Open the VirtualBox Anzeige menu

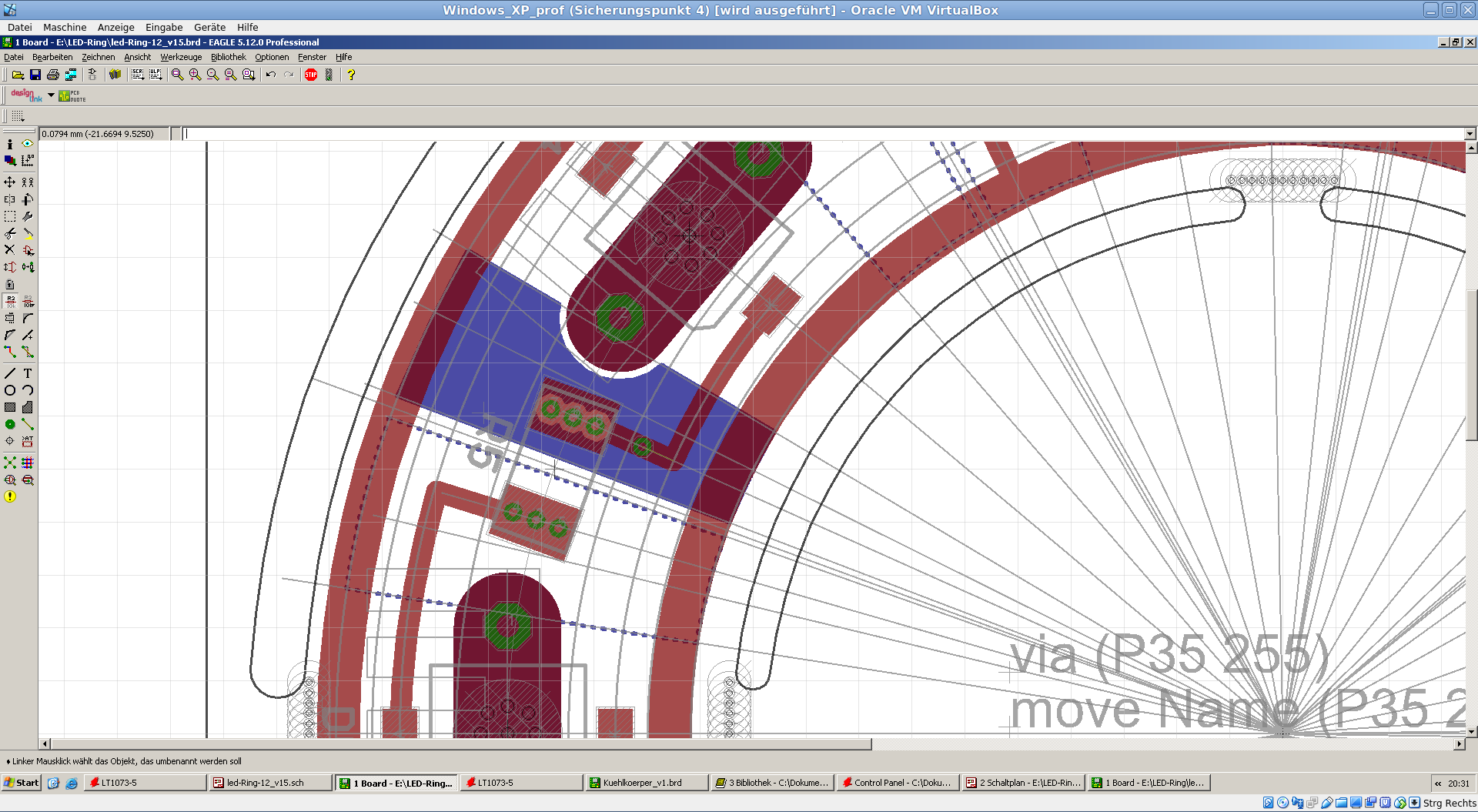click(x=115, y=27)
